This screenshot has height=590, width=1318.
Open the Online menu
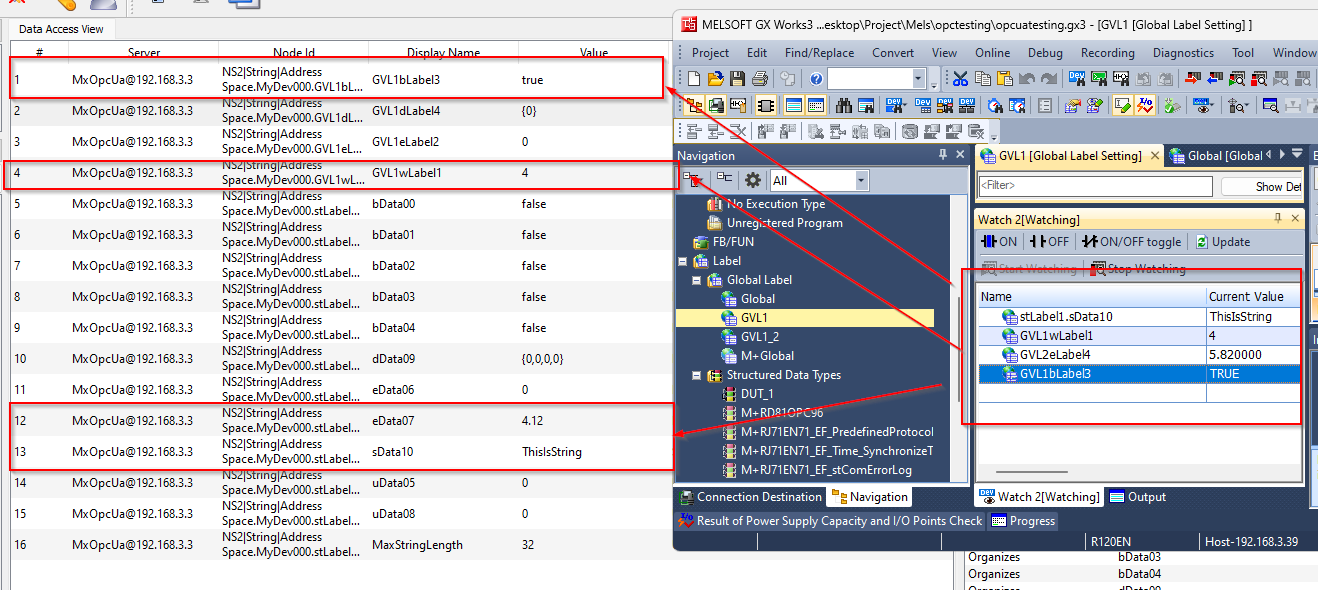(993, 53)
